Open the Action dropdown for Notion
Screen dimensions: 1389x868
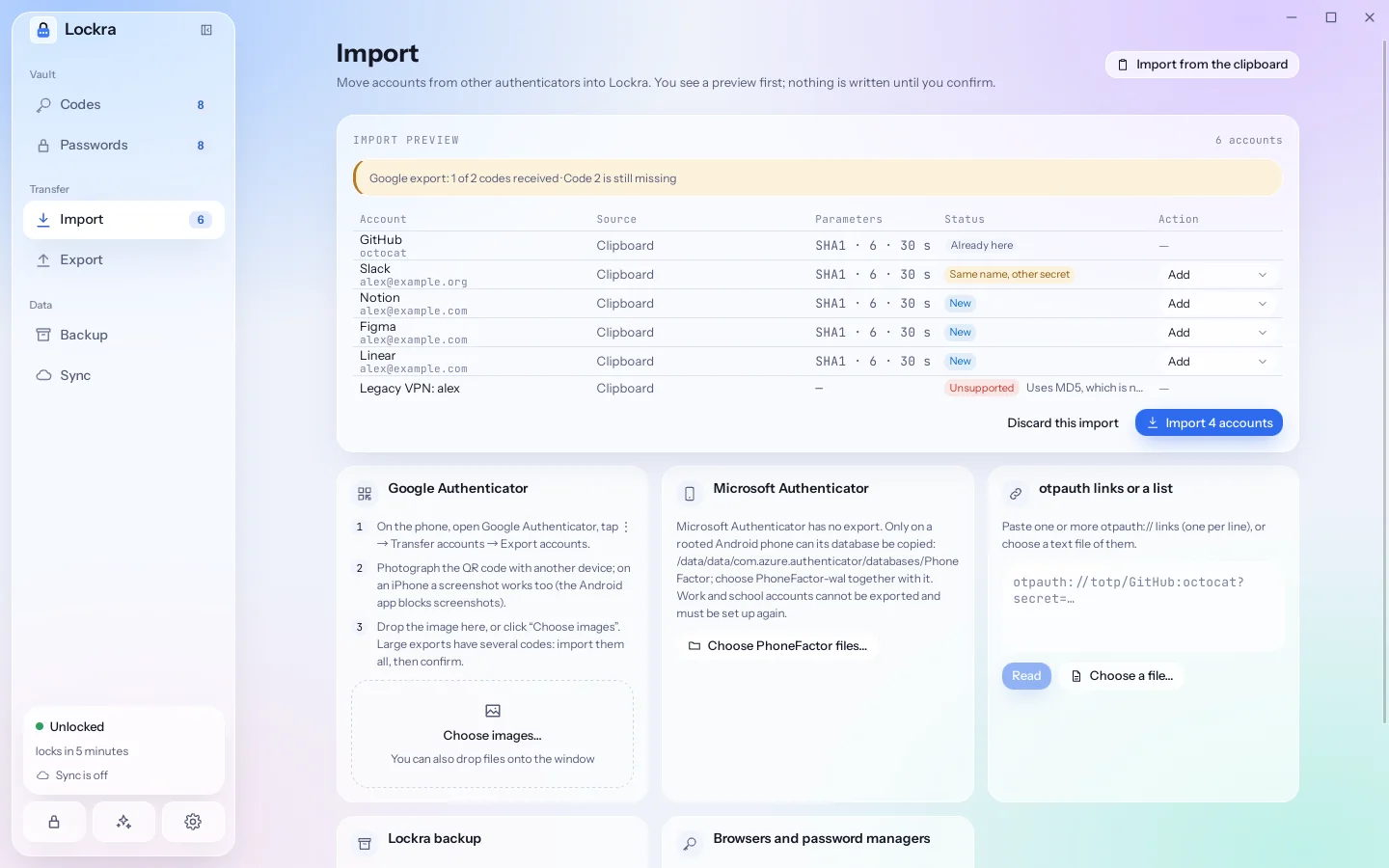coord(1218,304)
